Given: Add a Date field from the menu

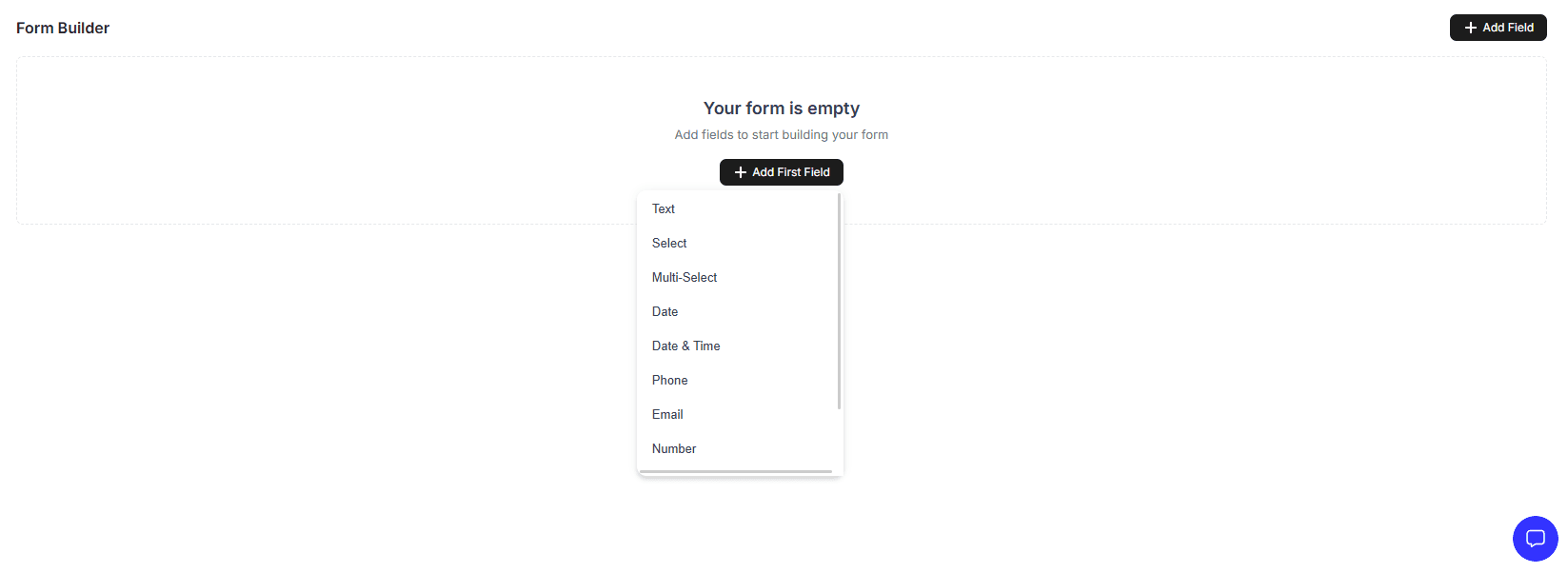Looking at the screenshot, I should click(665, 311).
